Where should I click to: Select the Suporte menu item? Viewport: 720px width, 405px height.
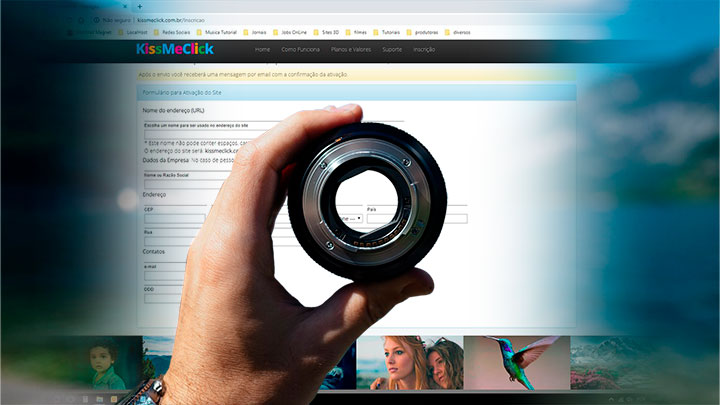[392, 50]
